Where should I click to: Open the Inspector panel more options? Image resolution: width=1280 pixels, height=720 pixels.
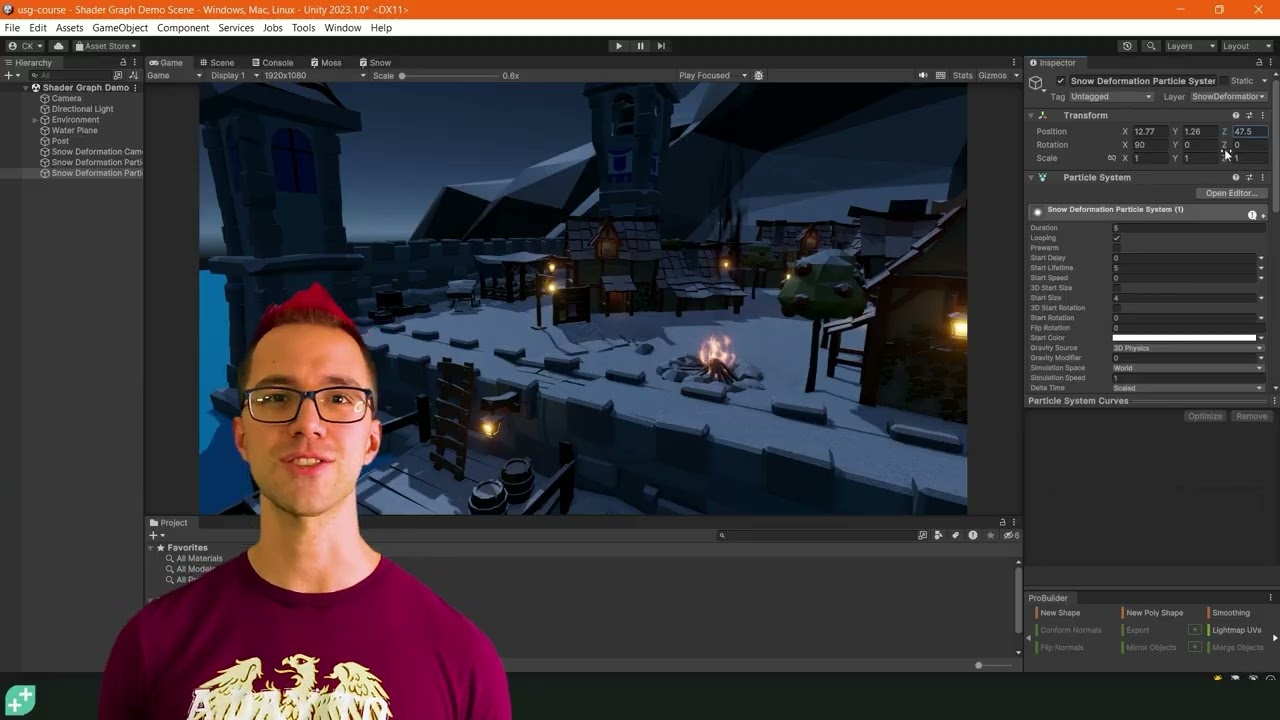1272,62
